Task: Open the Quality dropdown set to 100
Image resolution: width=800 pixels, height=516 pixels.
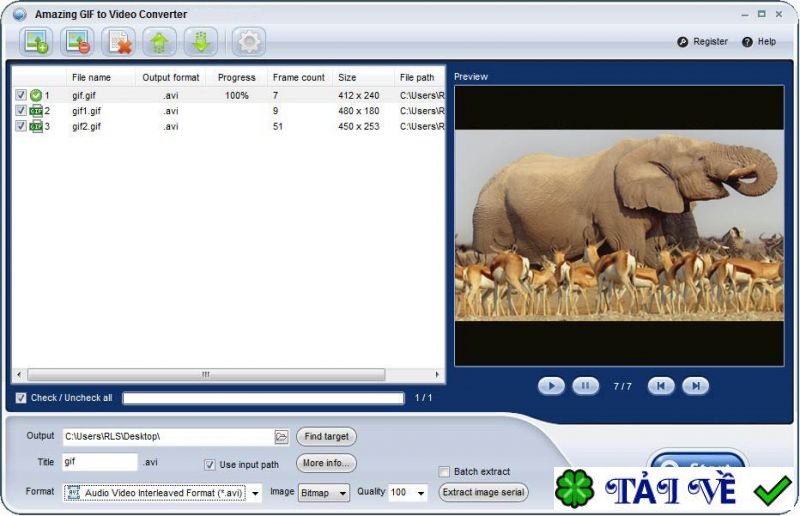Action: tap(420, 493)
